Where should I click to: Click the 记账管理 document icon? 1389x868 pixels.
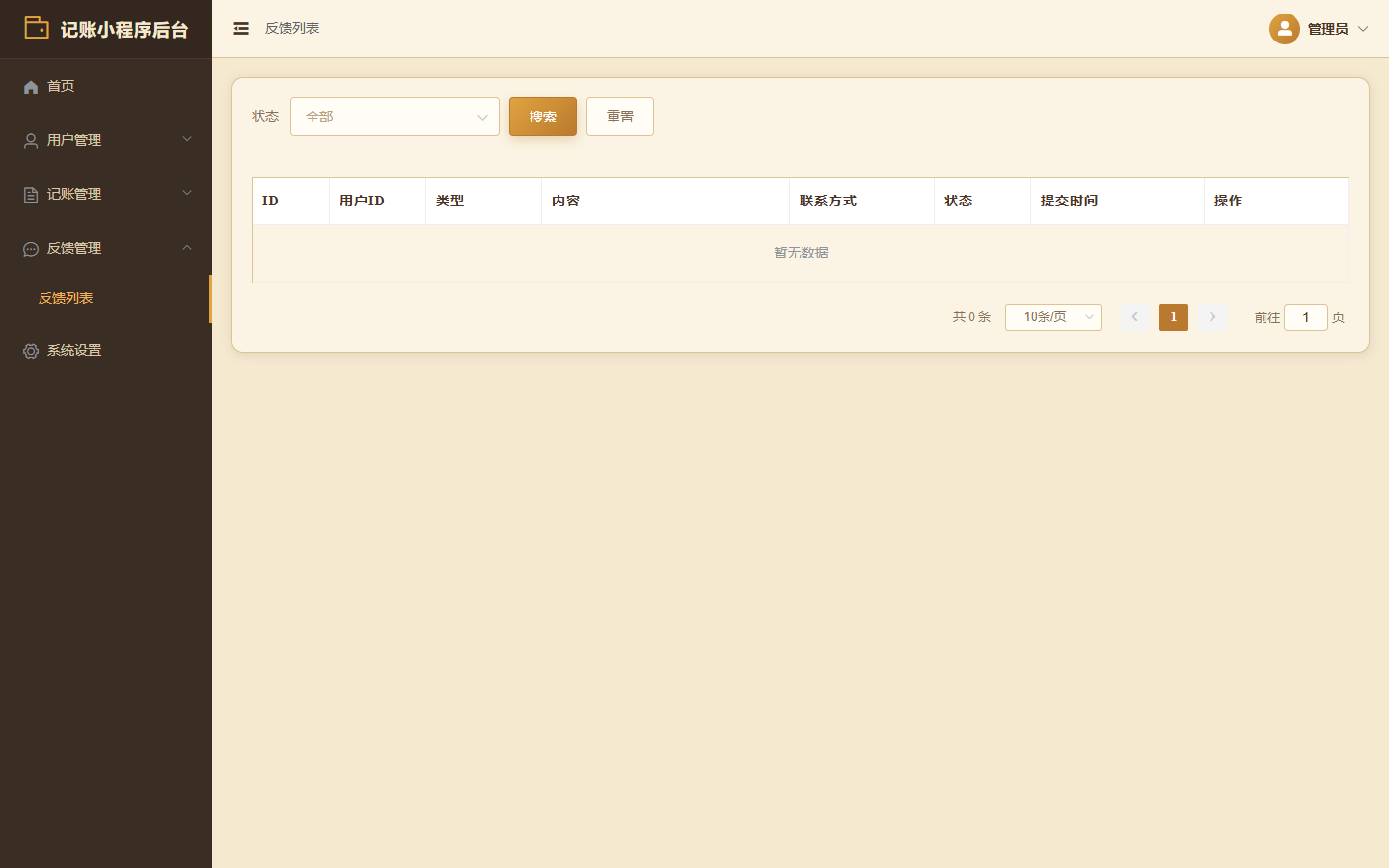(31, 195)
